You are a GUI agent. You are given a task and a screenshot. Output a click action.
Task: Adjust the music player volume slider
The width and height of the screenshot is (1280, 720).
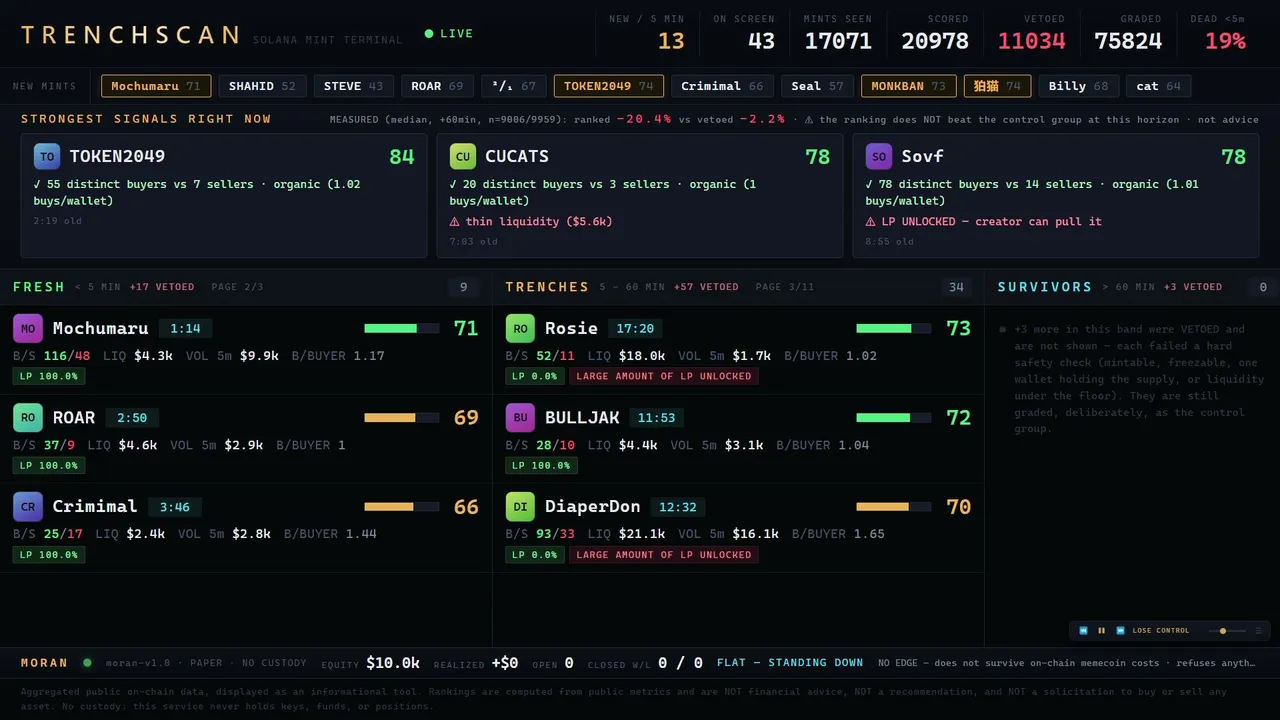click(1227, 631)
